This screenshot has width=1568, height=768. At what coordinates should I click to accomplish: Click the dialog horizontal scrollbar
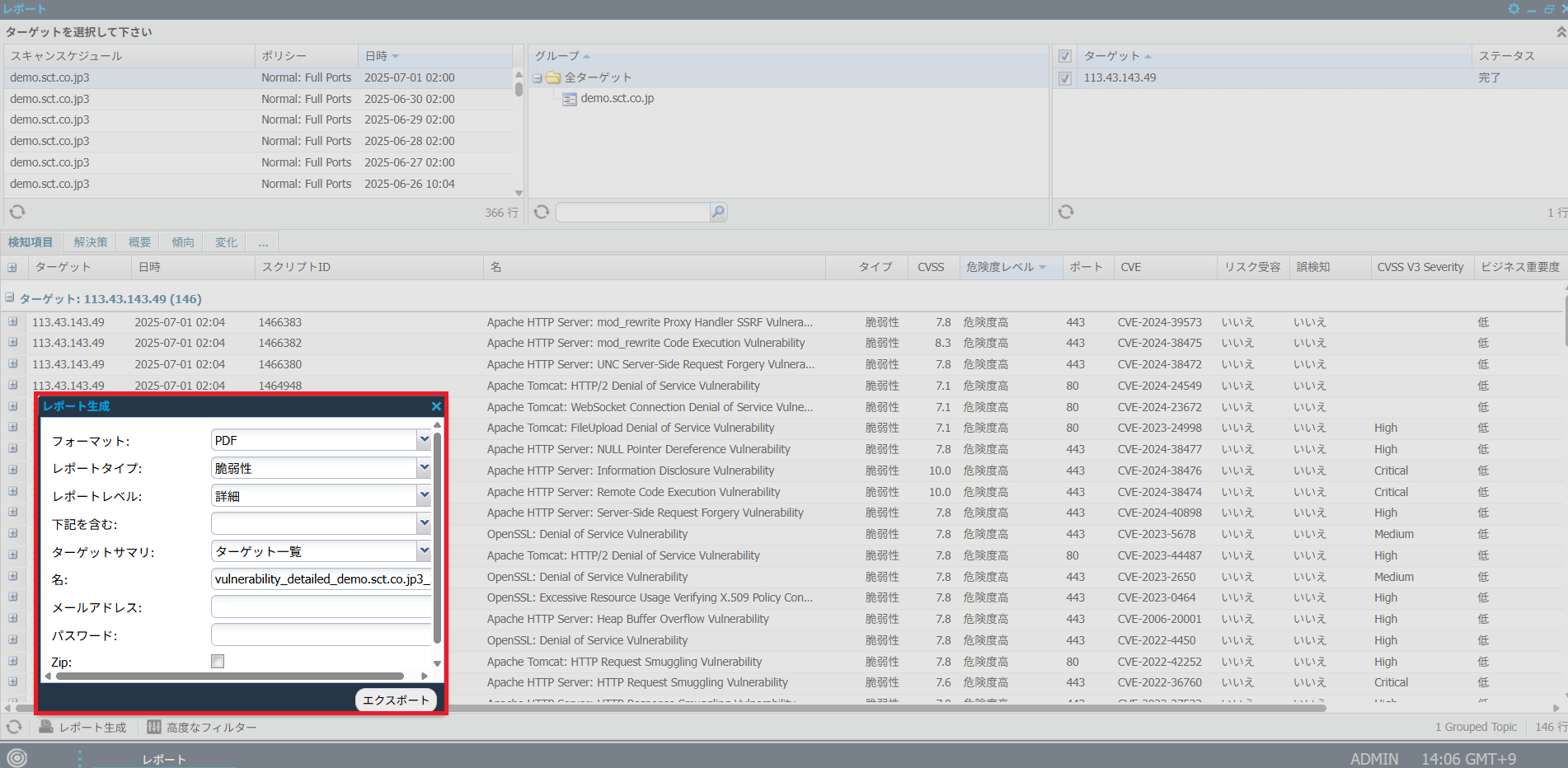tap(230, 676)
